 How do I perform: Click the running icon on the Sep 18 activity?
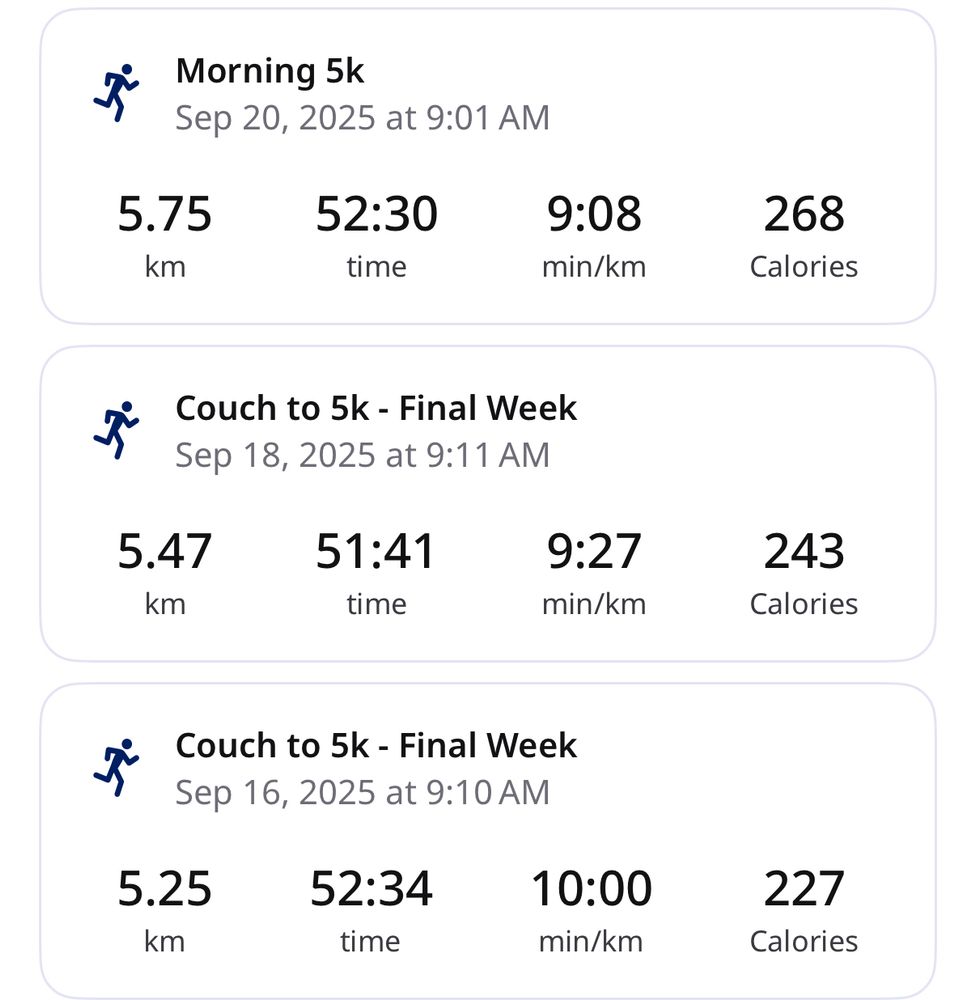click(116, 430)
